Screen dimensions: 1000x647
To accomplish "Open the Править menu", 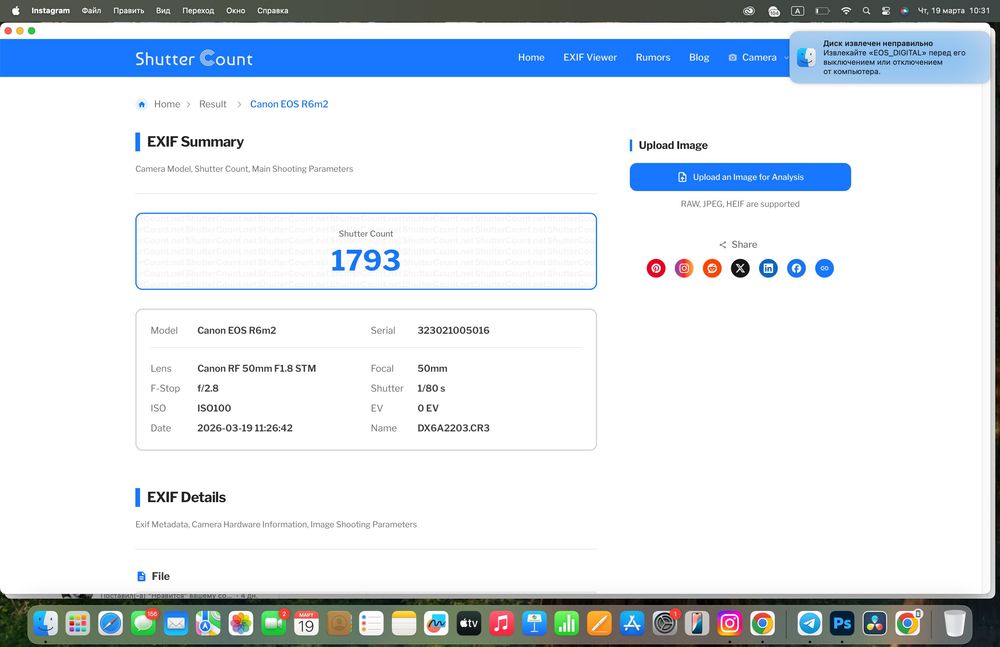I will pyautogui.click(x=129, y=11).
